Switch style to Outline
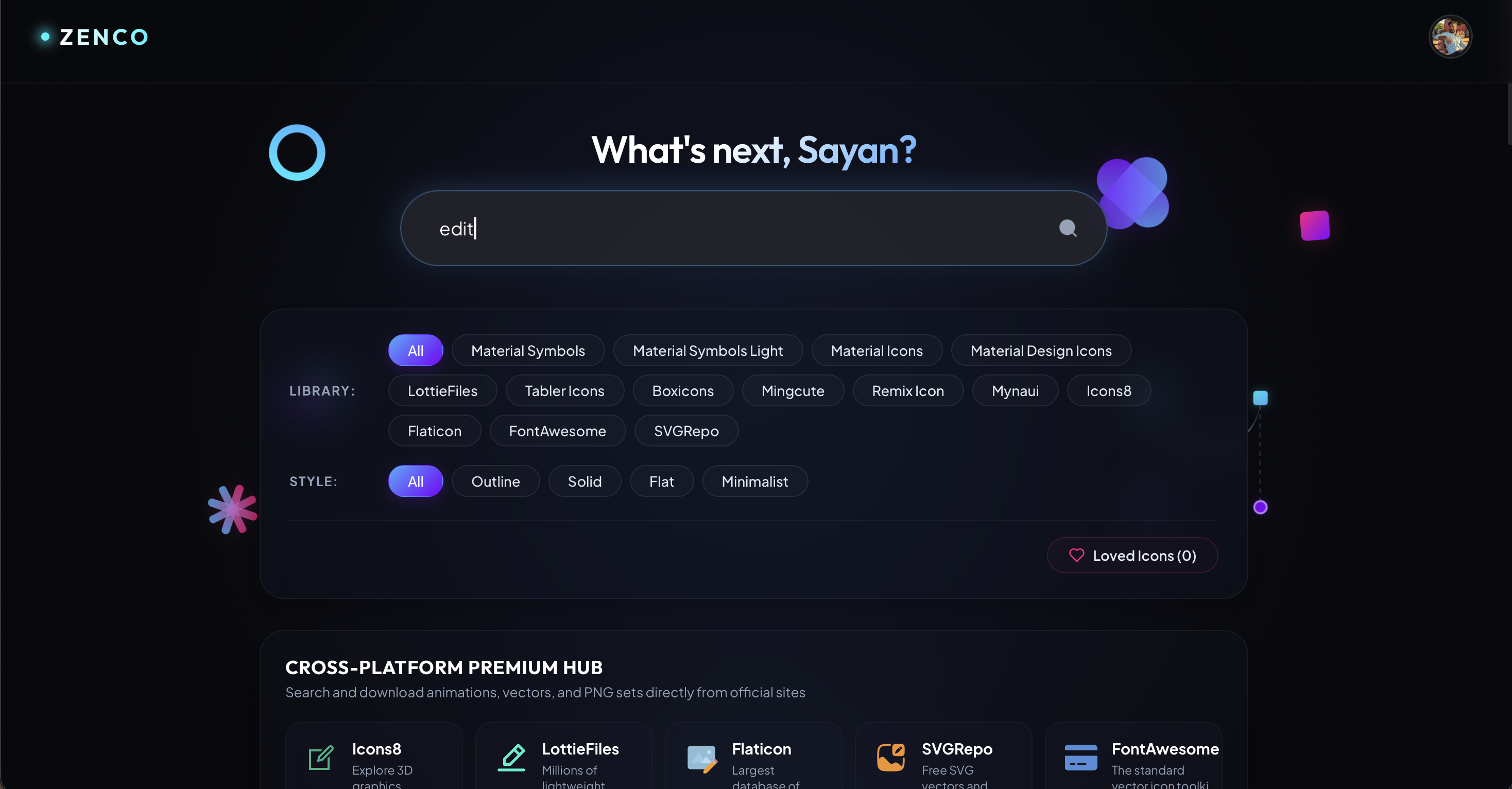Image resolution: width=1512 pixels, height=789 pixels. pos(495,482)
